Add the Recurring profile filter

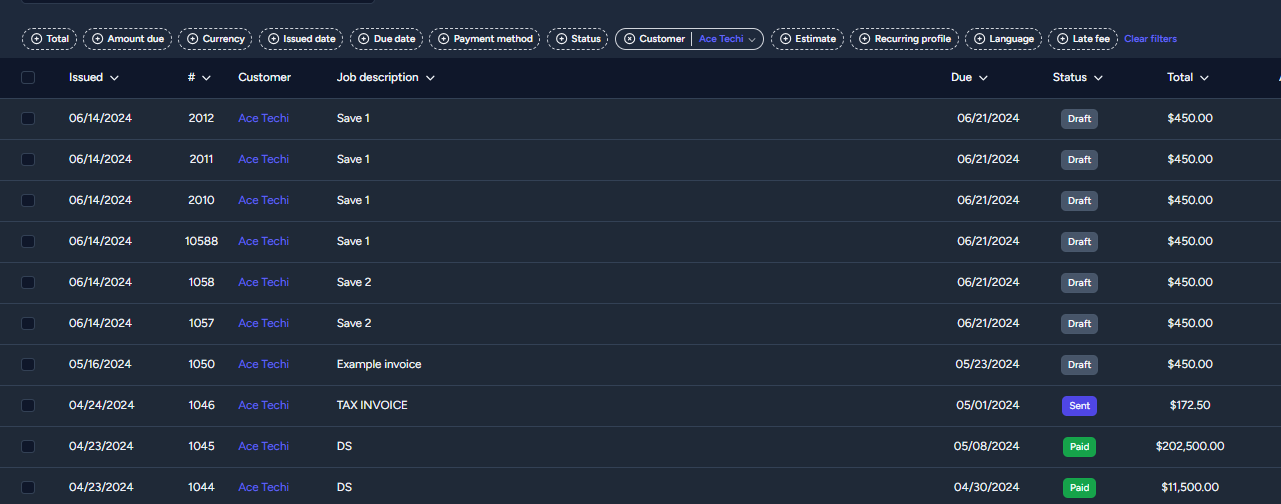(x=904, y=39)
